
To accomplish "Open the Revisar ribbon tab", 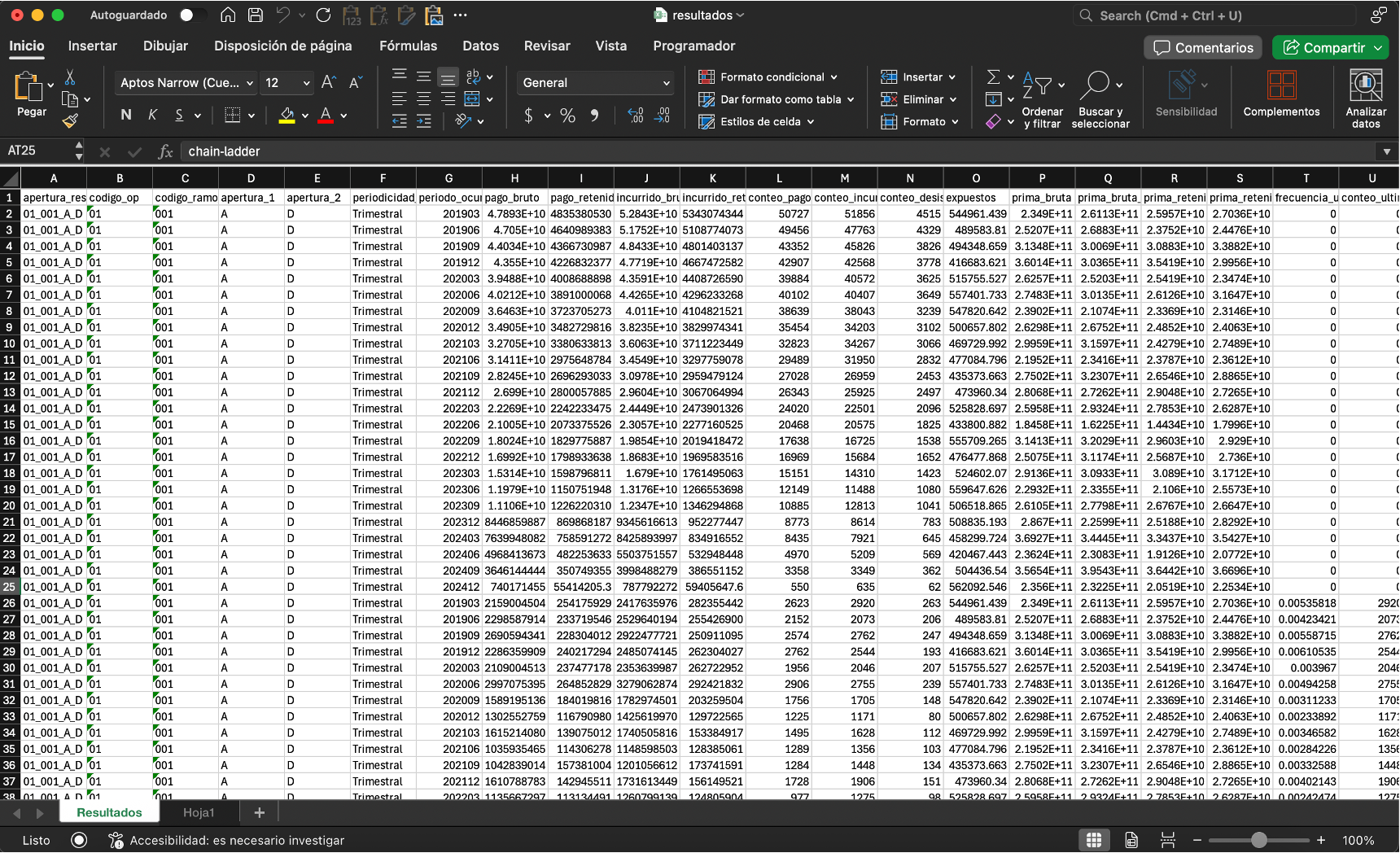I will pyautogui.click(x=547, y=46).
